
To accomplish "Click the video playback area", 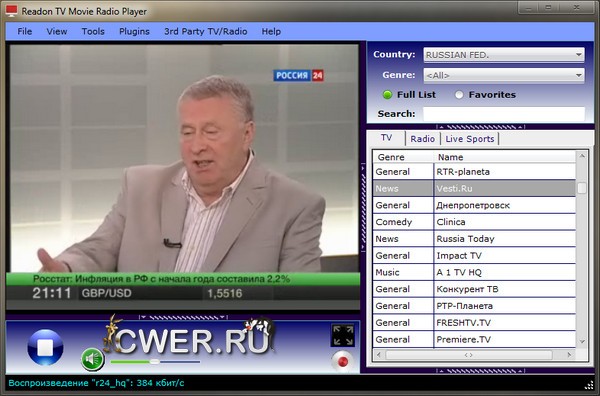I will coord(183,177).
